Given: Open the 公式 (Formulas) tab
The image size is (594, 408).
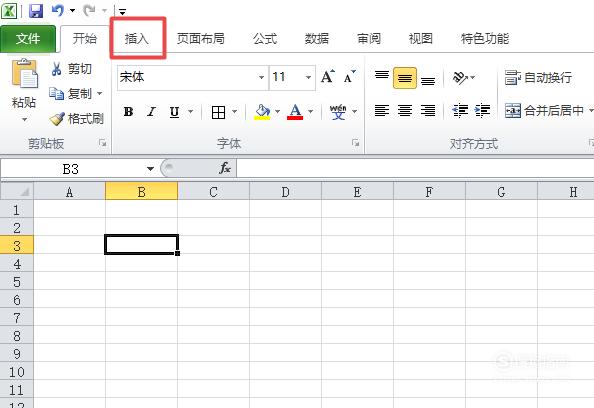Looking at the screenshot, I should (x=265, y=39).
